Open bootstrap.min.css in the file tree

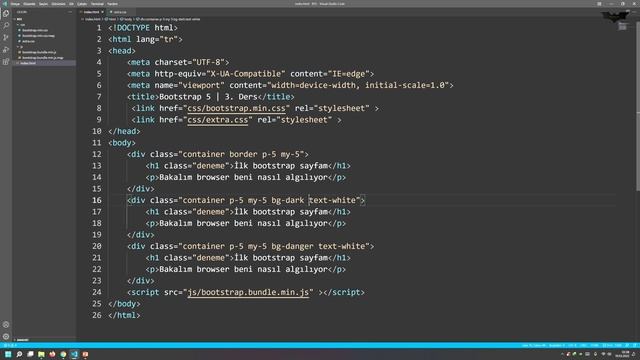tap(35, 30)
